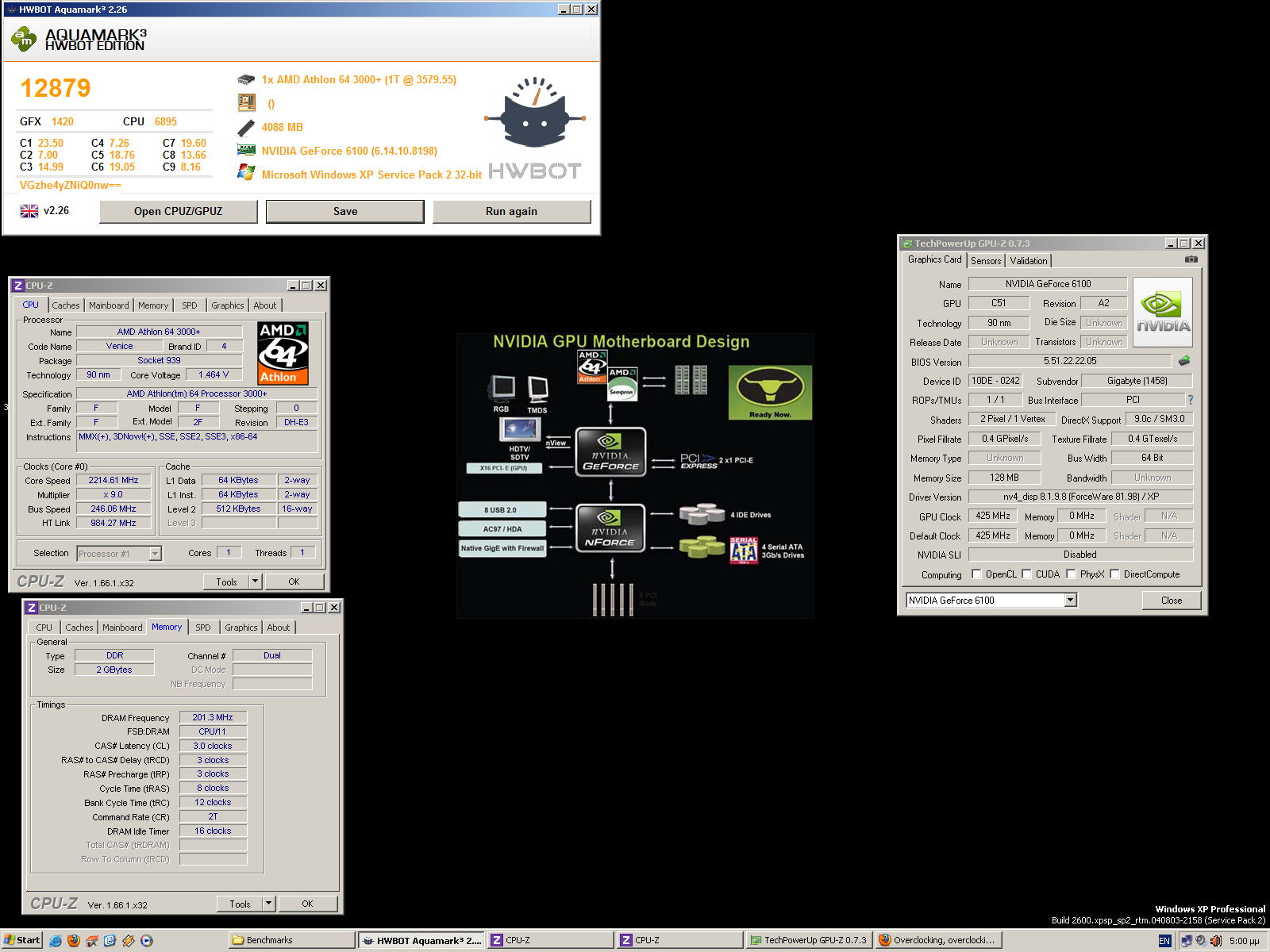Open the About tab in upper CPU-Z window

(265, 305)
